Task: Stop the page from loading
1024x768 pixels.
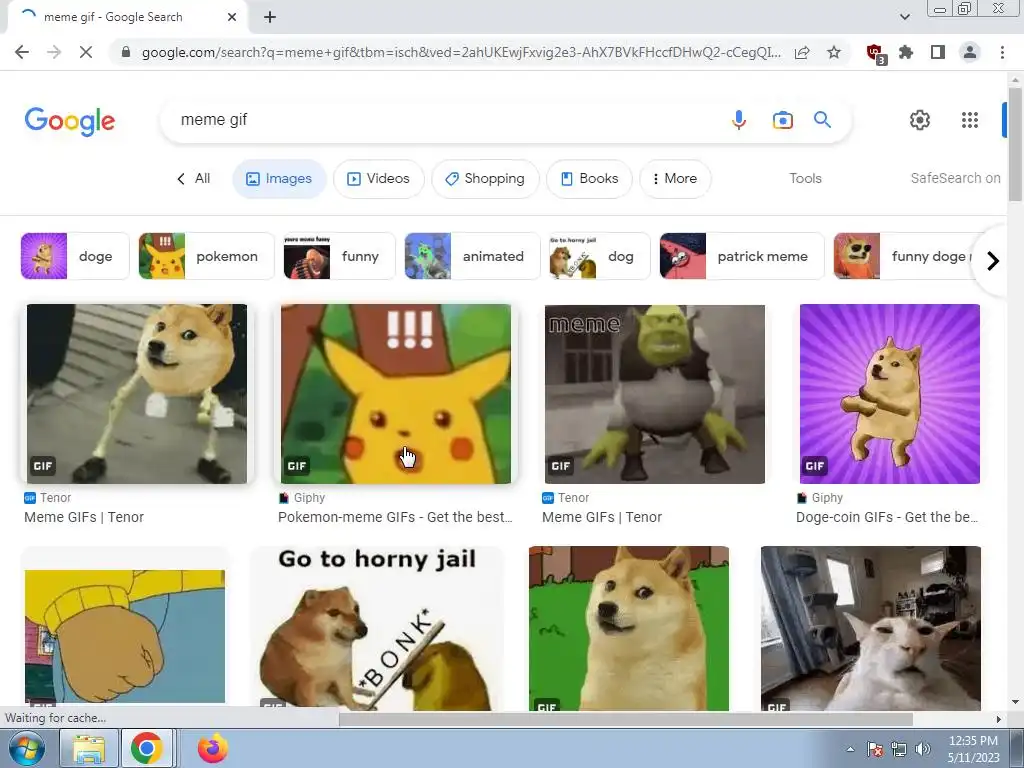Action: (x=86, y=52)
